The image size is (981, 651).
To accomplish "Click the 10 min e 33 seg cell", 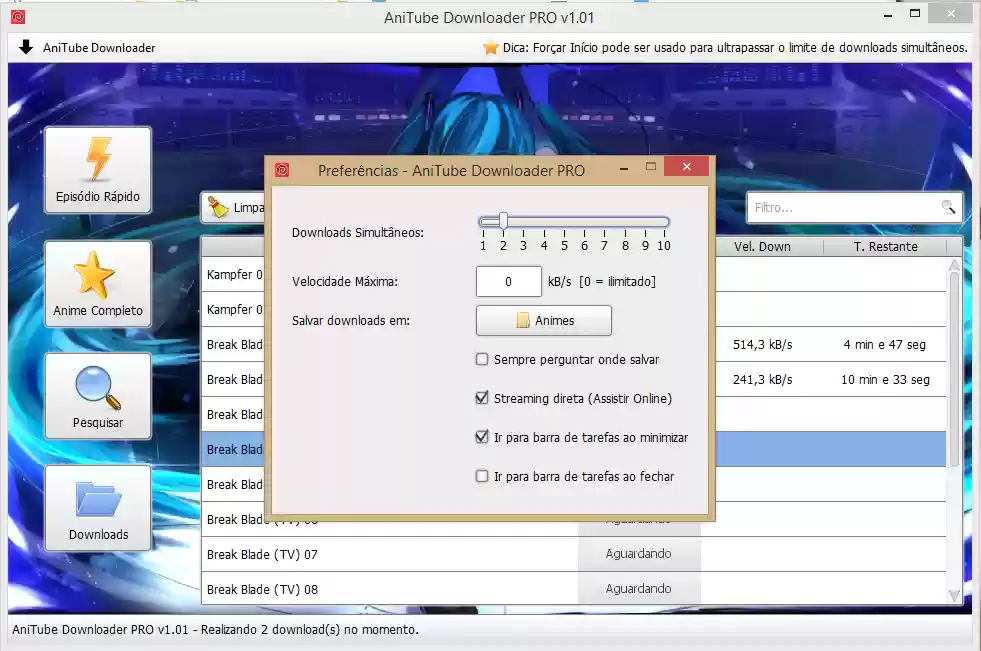I will pyautogui.click(x=885, y=380).
